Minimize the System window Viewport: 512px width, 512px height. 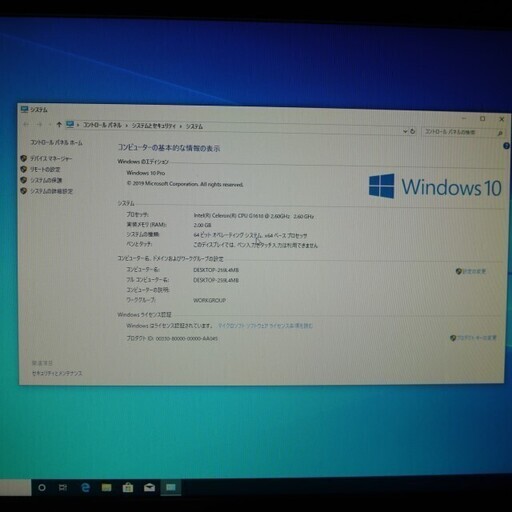(464, 118)
